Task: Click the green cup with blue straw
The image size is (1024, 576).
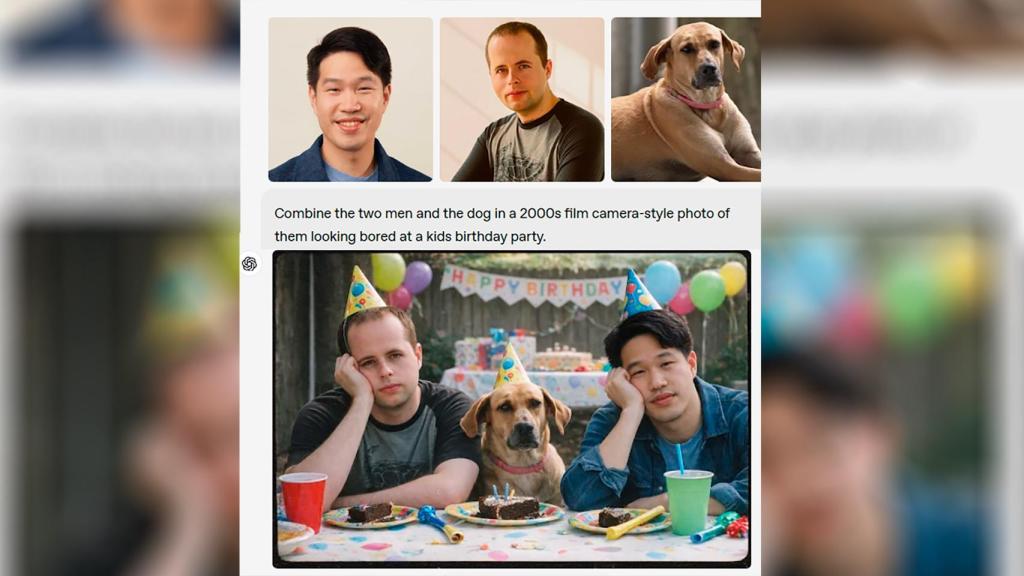Action: click(688, 498)
